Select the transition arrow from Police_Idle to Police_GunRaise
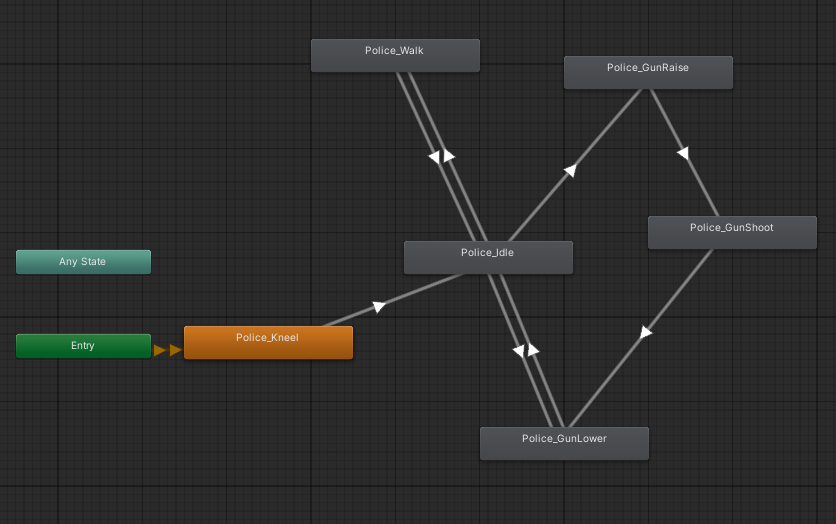 [x=569, y=171]
